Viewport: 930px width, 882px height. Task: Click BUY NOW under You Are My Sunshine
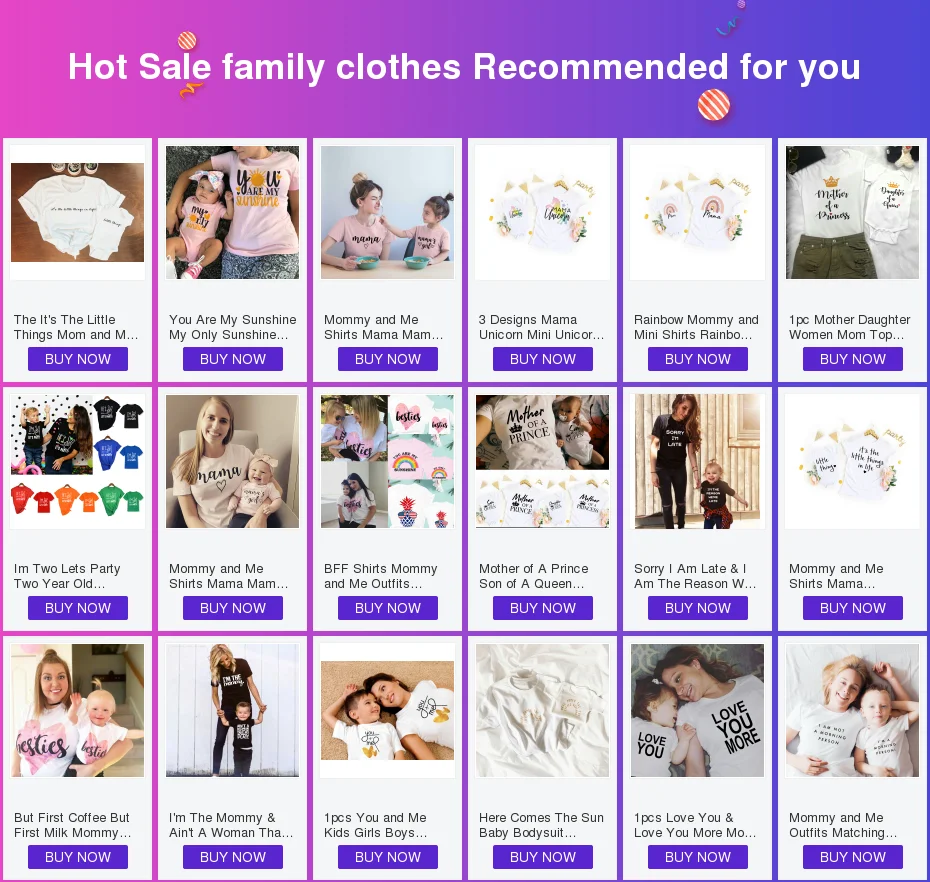(x=232, y=359)
